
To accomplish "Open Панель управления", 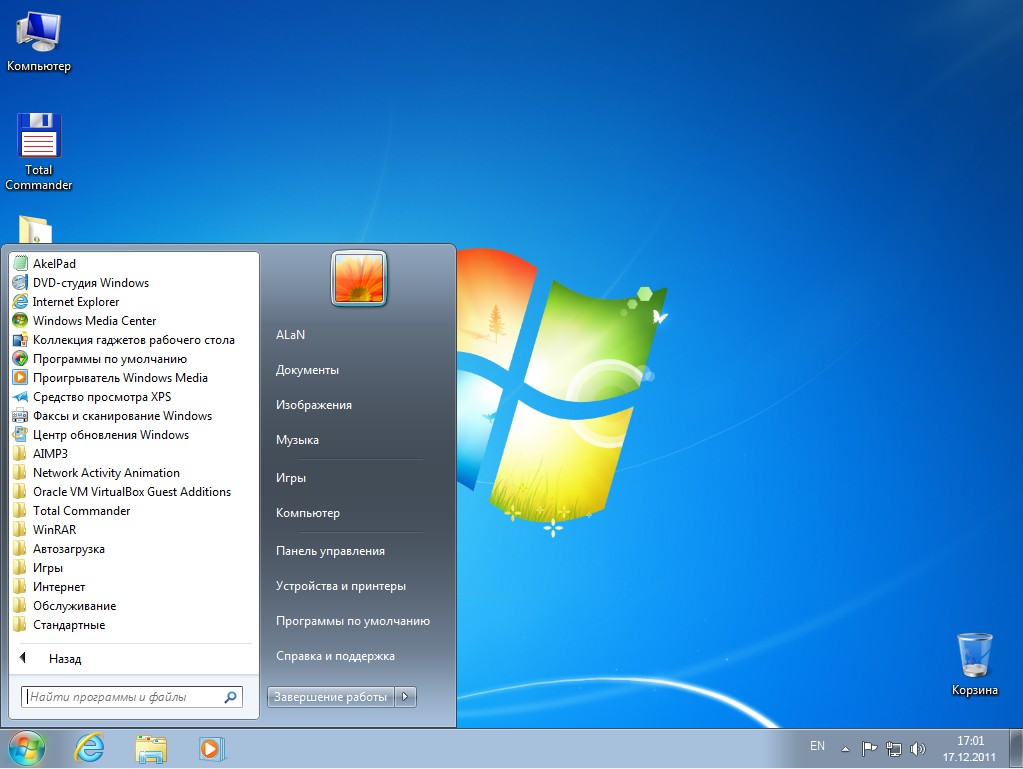I will 330,551.
